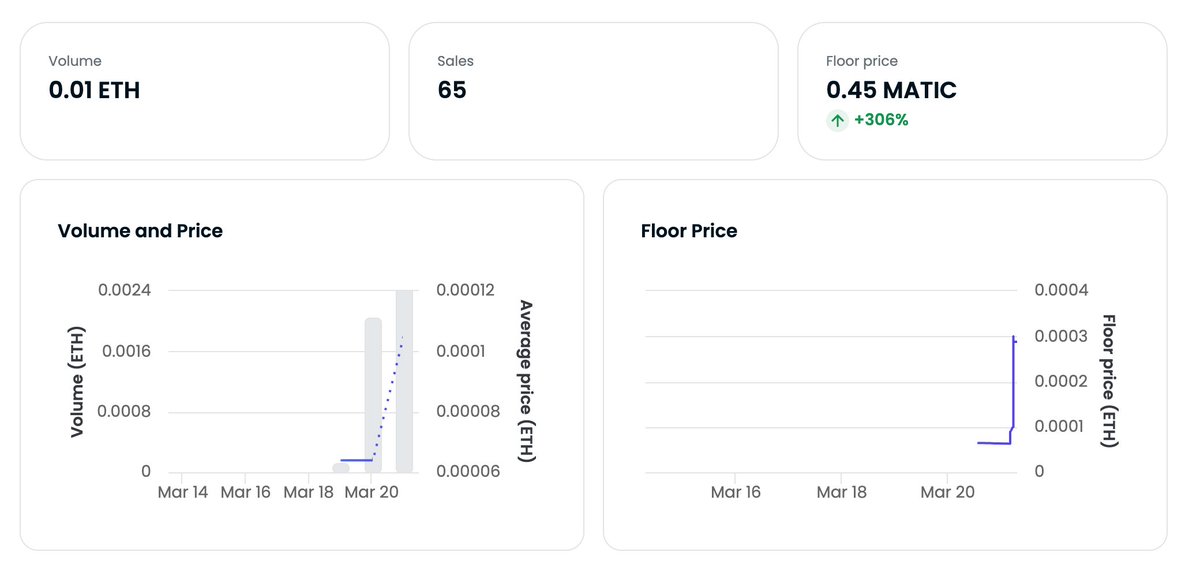Click the Mar 20 volume bar
1200x567 pixels.
(373, 395)
